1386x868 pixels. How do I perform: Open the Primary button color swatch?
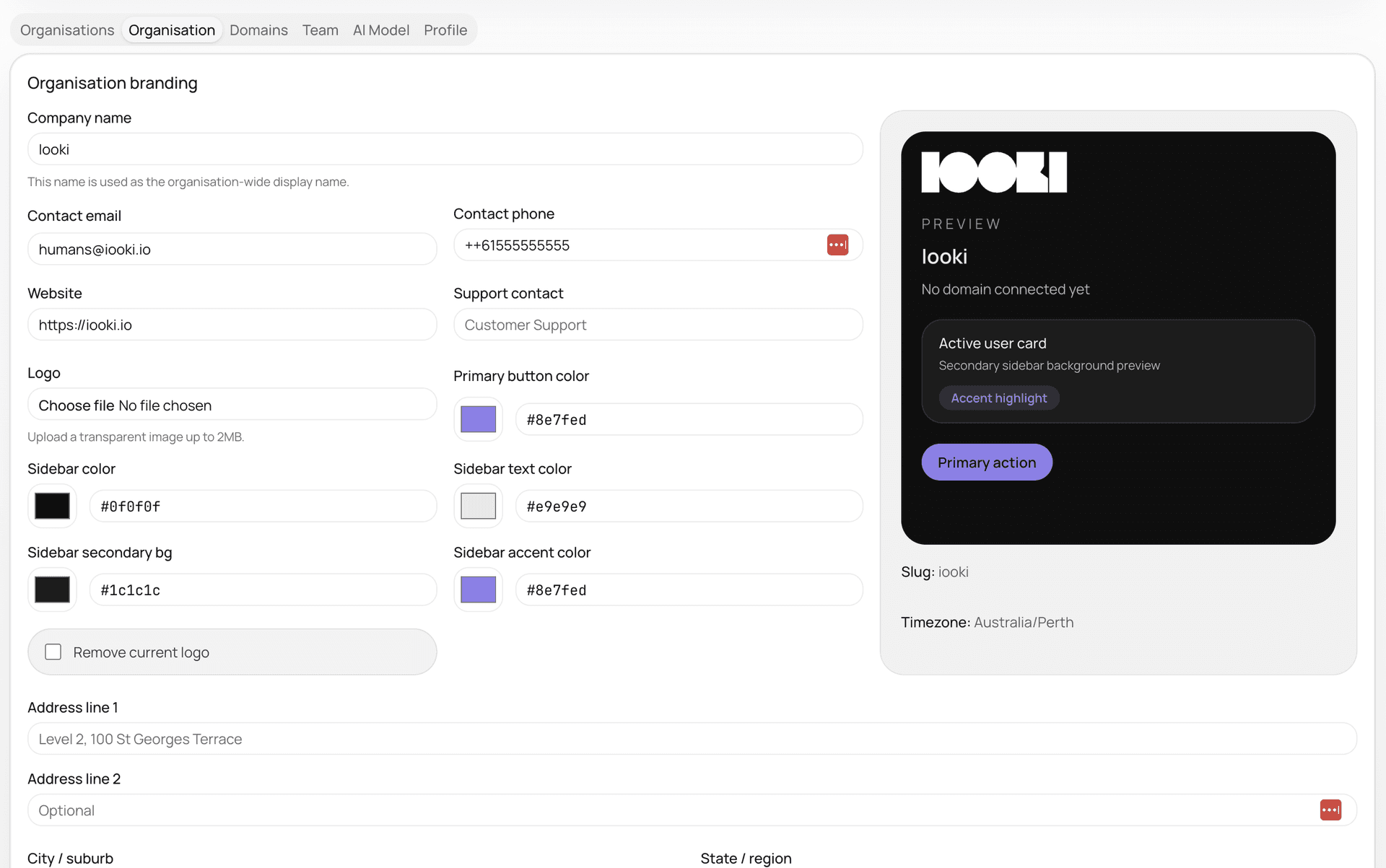(x=479, y=419)
